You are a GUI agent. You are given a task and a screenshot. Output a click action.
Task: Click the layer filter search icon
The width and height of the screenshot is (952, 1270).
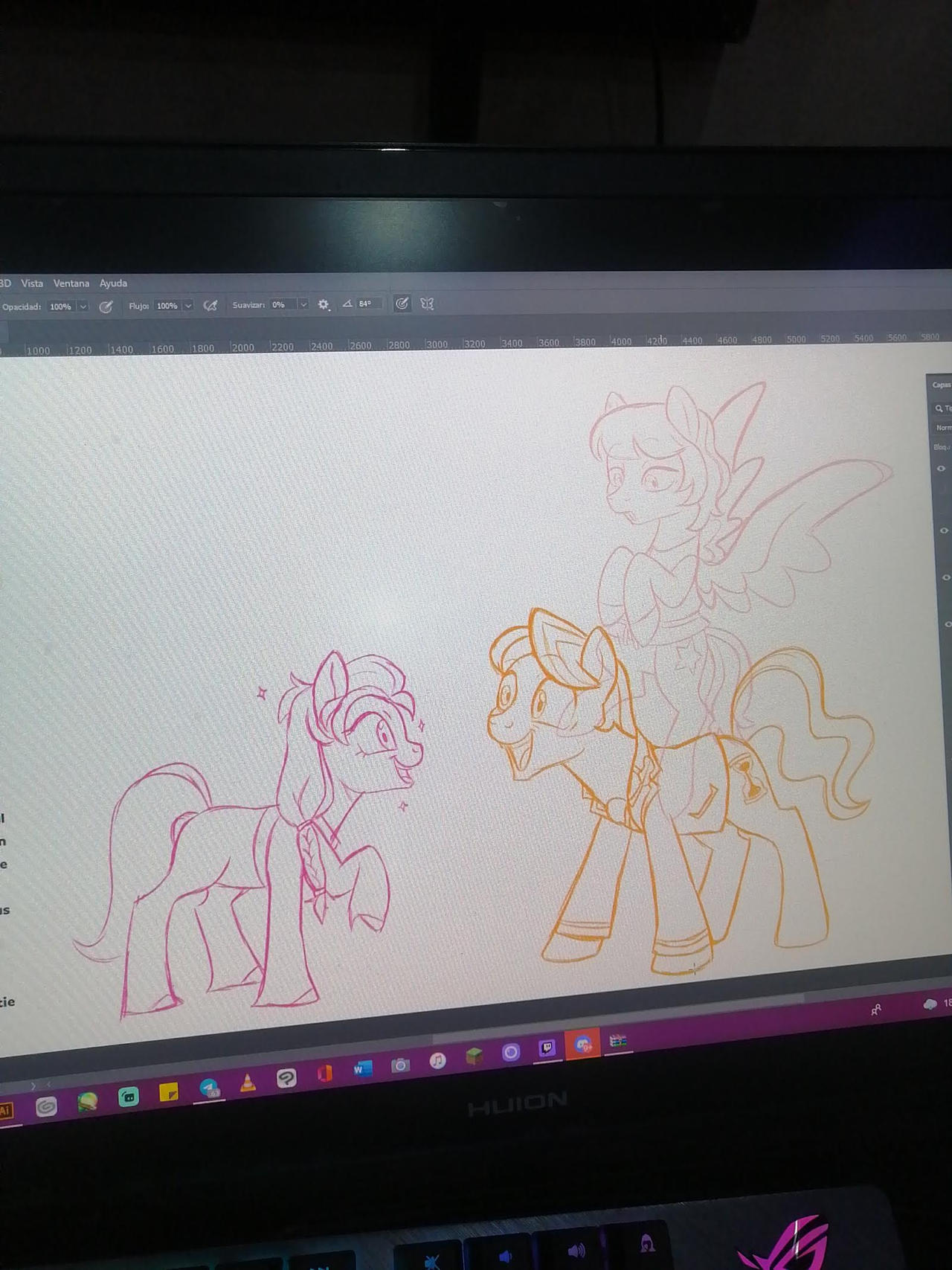939,408
